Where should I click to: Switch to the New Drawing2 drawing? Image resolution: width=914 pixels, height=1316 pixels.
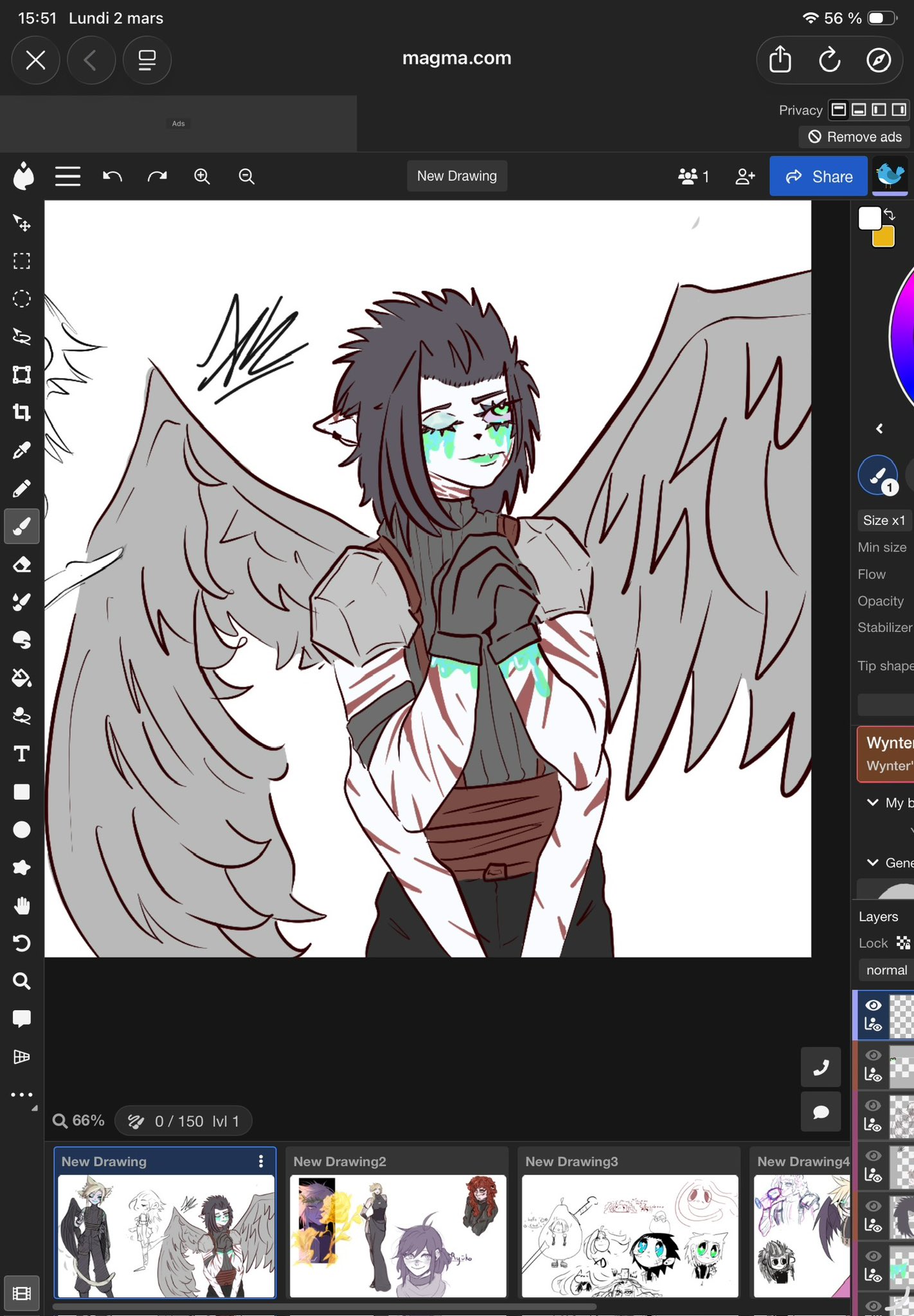[398, 1222]
